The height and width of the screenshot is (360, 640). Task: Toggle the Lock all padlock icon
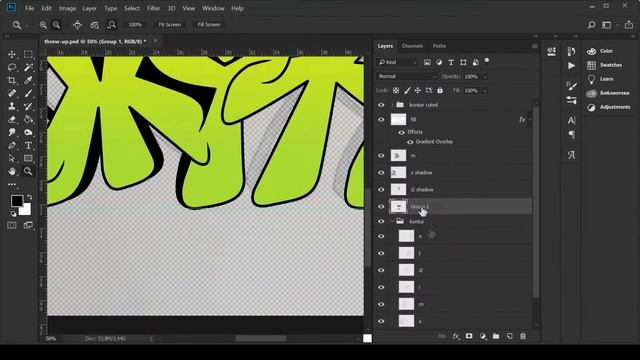point(440,90)
